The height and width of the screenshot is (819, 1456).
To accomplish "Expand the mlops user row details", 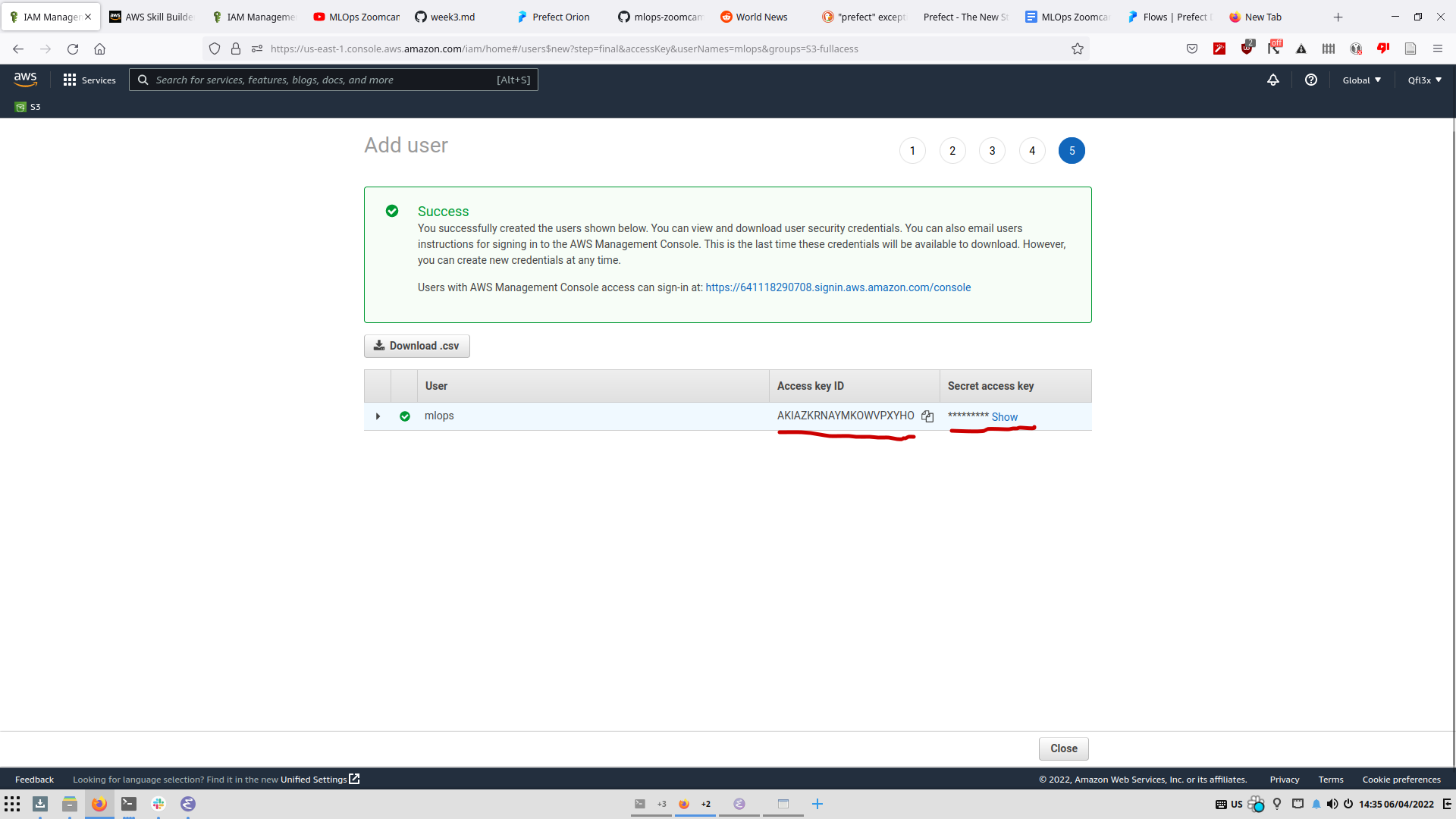I will pos(378,416).
